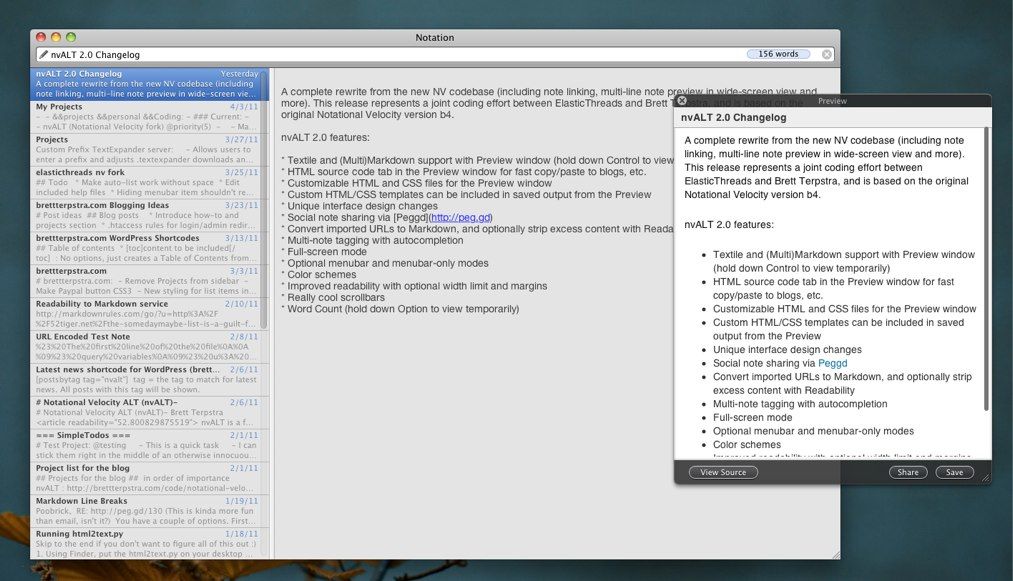Click the View Source button
Screen dimensions: 1013x581
(x=723, y=472)
